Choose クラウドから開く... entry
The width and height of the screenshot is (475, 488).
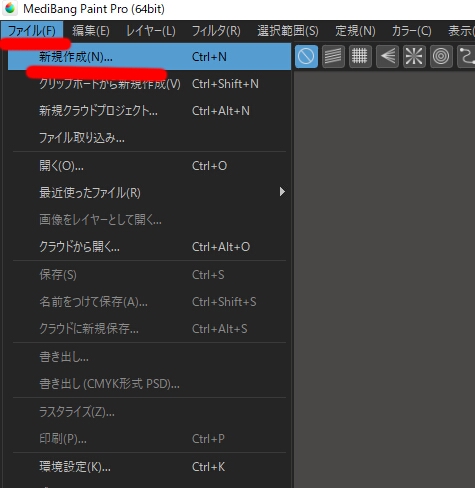(149, 247)
